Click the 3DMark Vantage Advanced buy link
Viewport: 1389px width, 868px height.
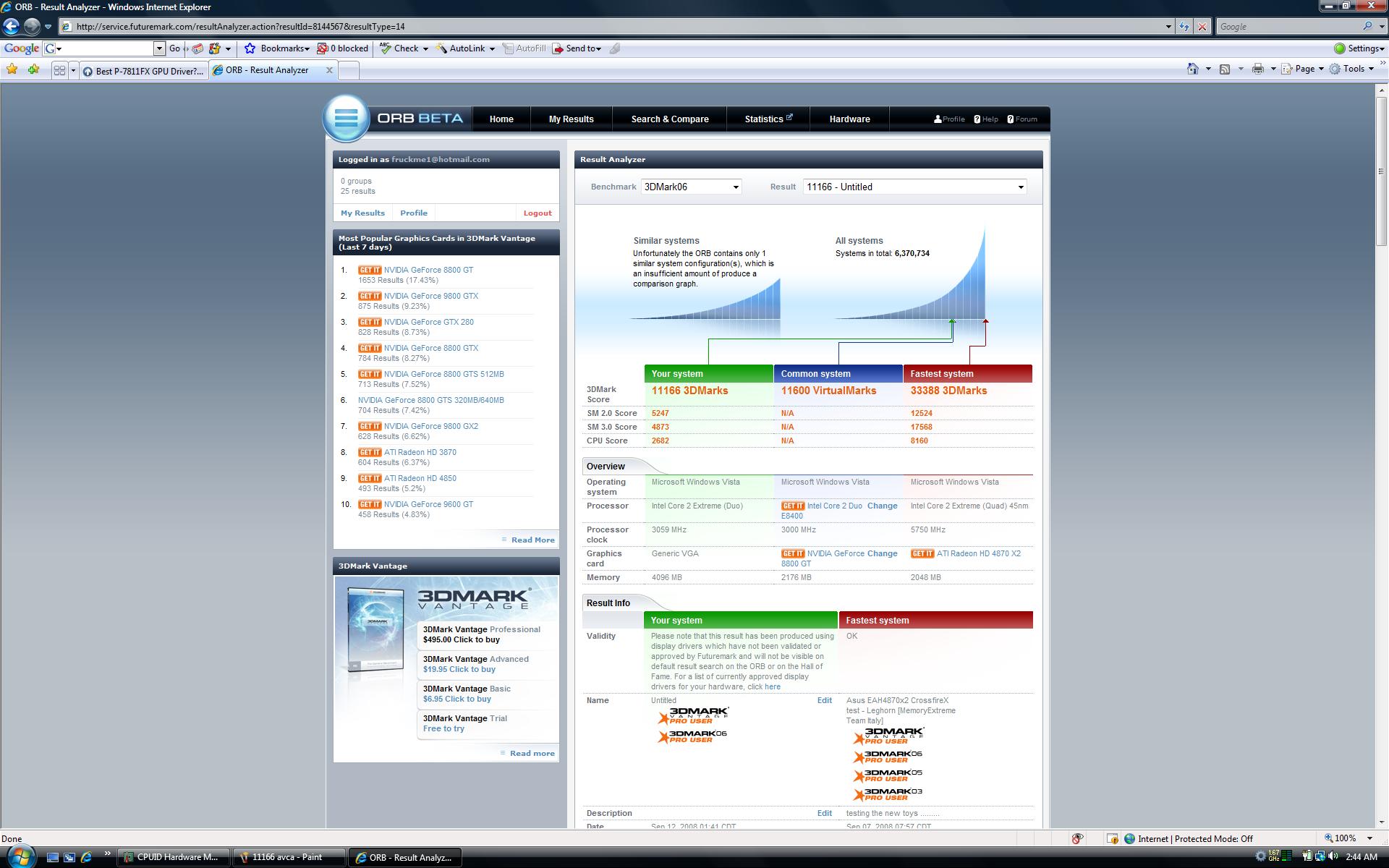click(x=459, y=669)
